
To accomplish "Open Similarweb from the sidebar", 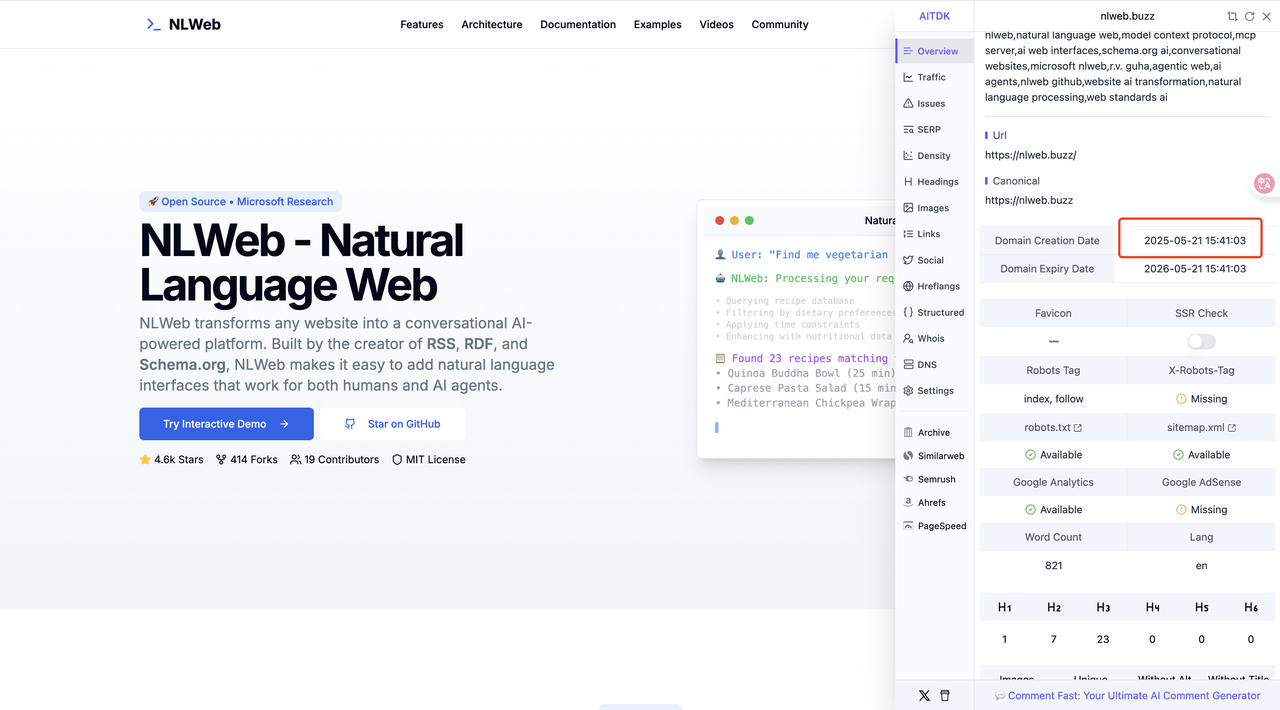I will click(x=941, y=456).
